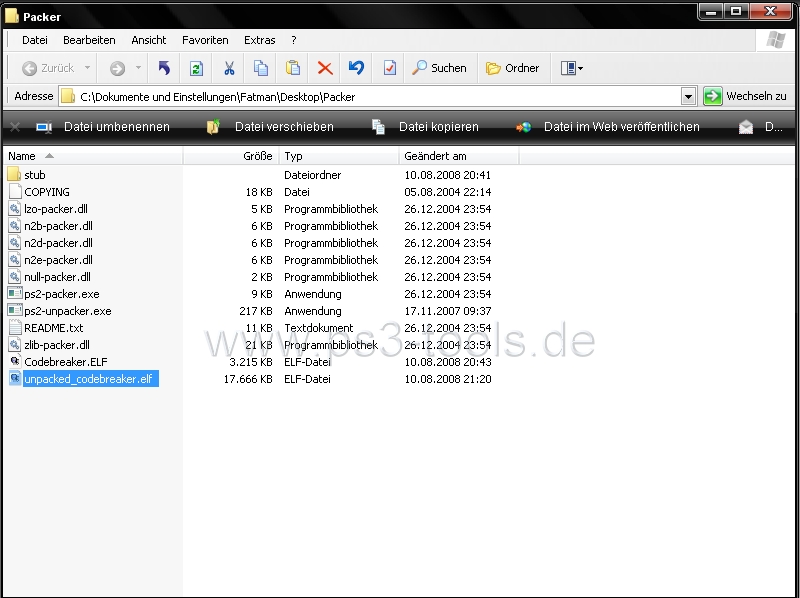Sort by Geändert am column header

(x=459, y=156)
